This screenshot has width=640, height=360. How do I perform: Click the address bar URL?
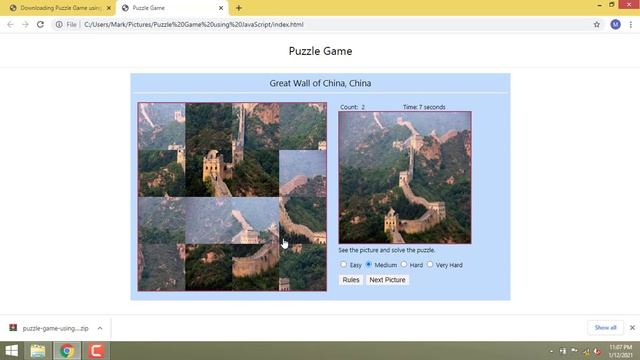tap(193, 24)
